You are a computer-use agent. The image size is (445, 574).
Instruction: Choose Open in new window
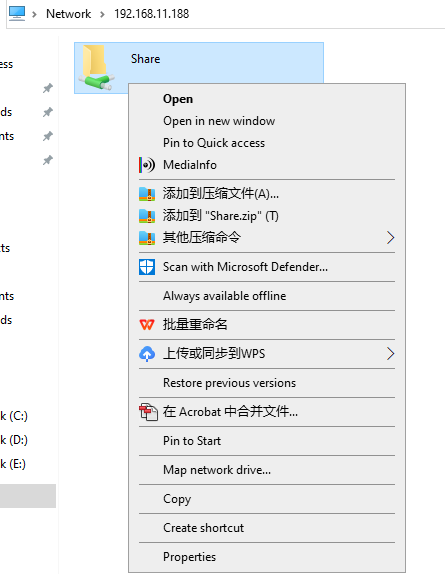click(x=219, y=121)
